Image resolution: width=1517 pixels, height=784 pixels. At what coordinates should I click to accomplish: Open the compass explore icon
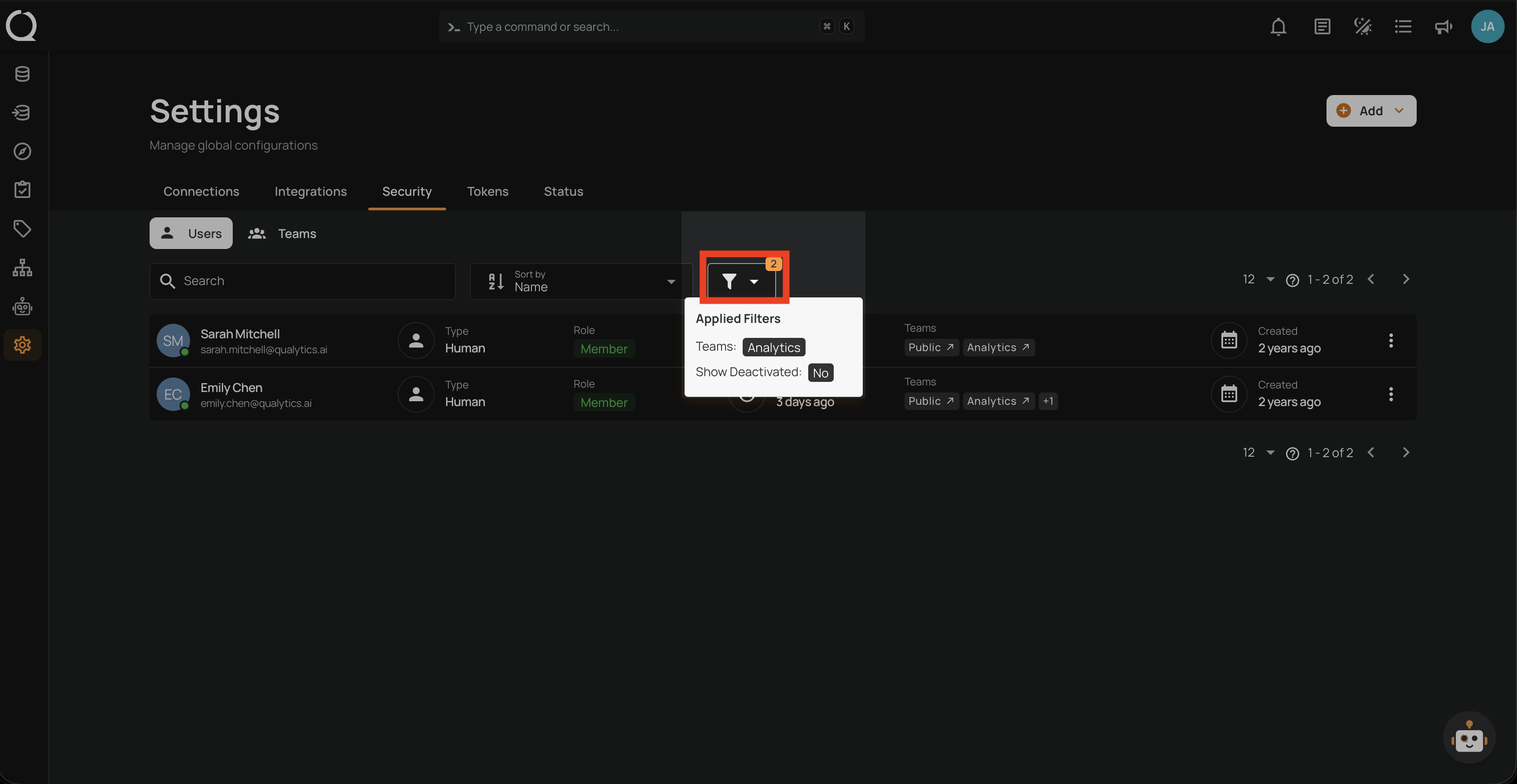tap(22, 151)
